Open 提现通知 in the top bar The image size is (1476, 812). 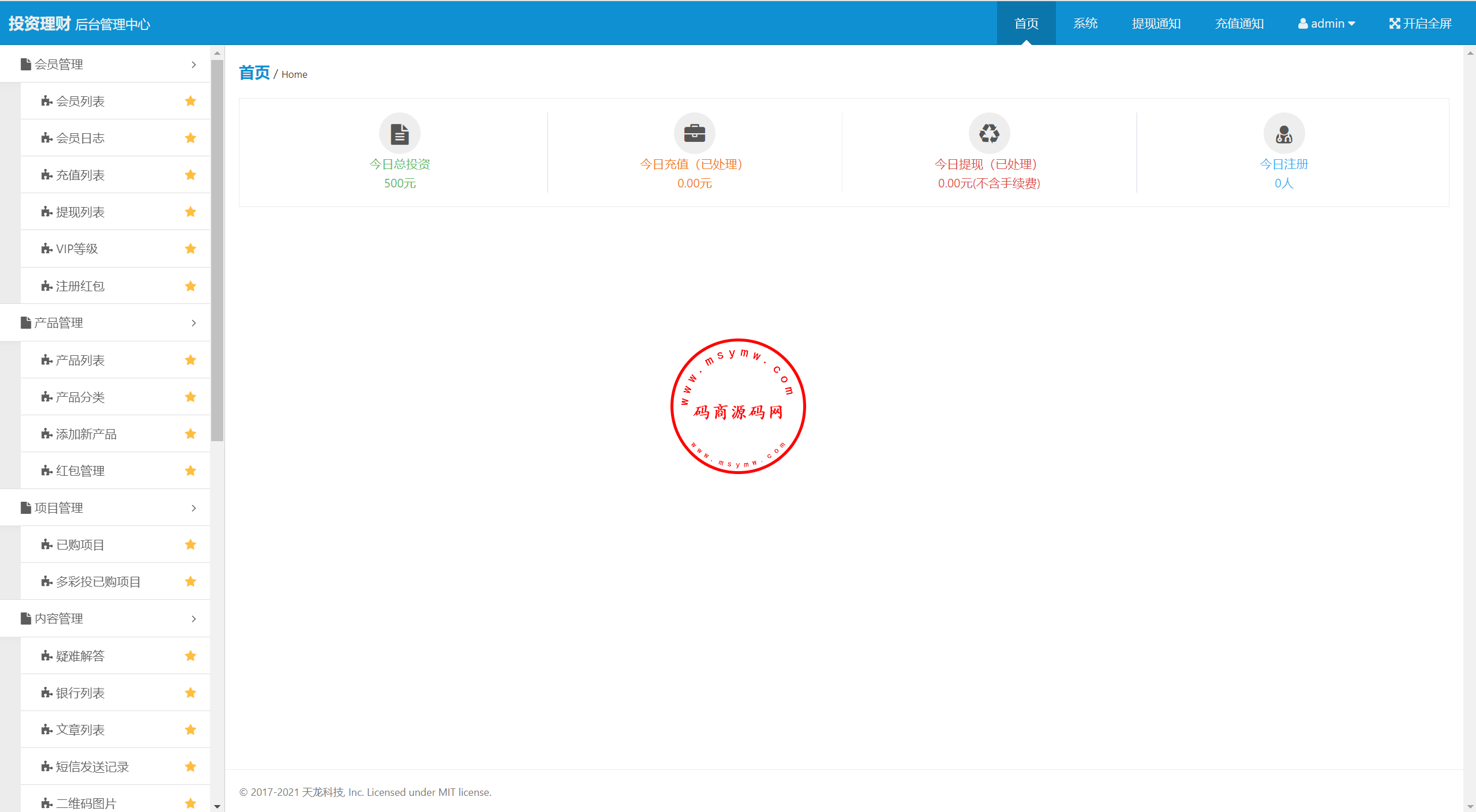(x=1156, y=23)
